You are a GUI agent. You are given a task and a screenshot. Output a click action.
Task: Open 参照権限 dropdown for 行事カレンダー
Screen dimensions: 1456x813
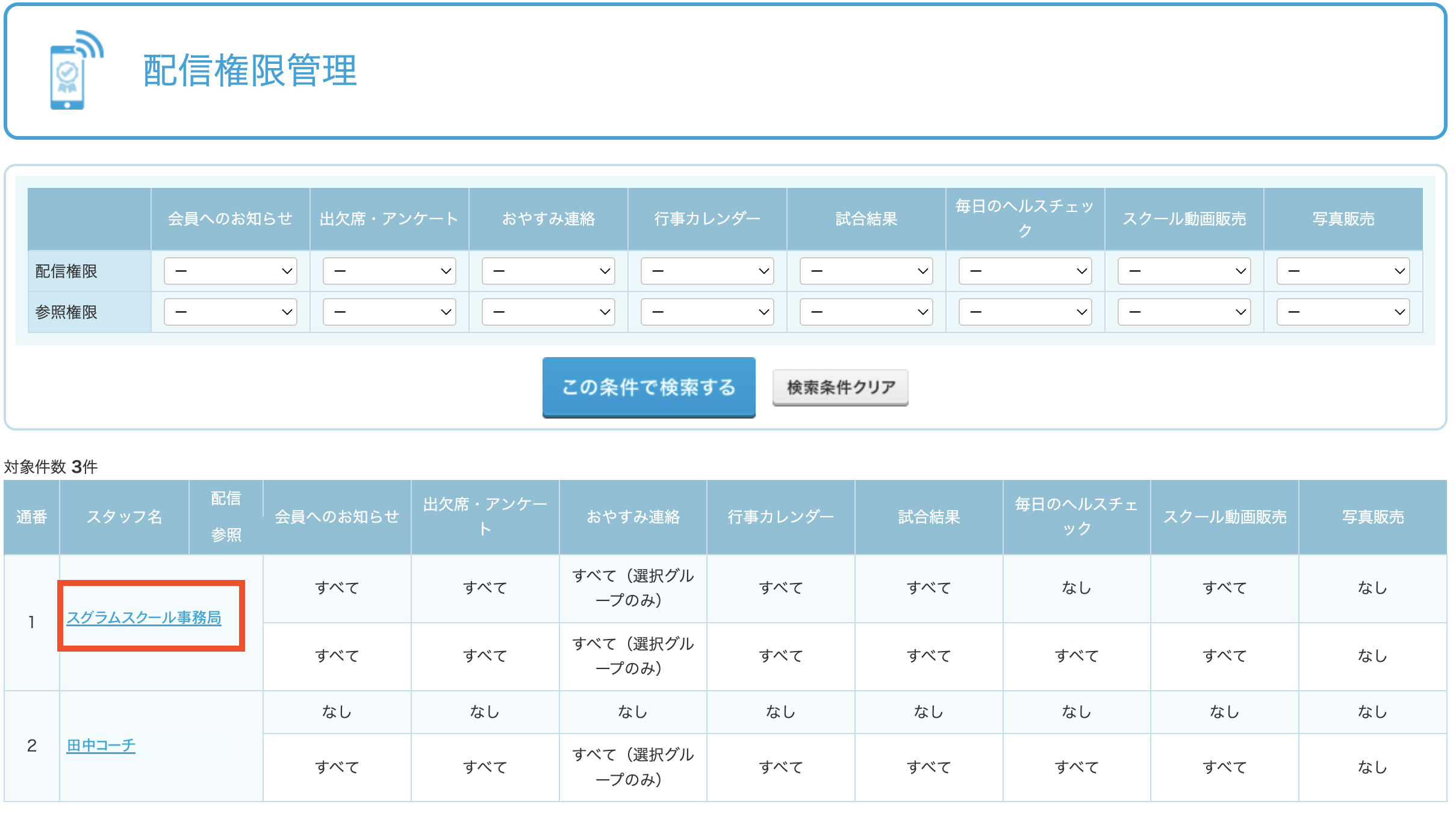708,312
